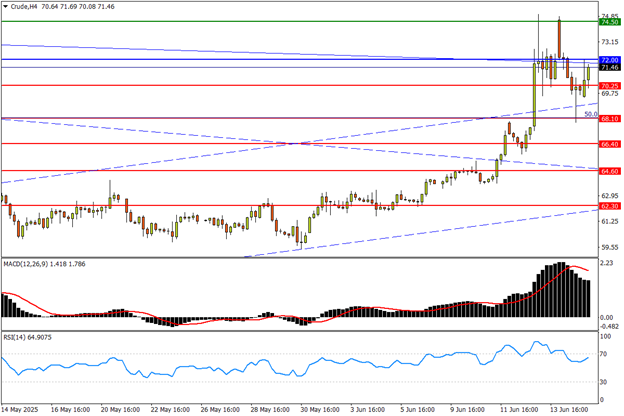Image resolution: width=624 pixels, height=416 pixels.
Task: Click the 73.15 price axis value
Action: click(610, 42)
